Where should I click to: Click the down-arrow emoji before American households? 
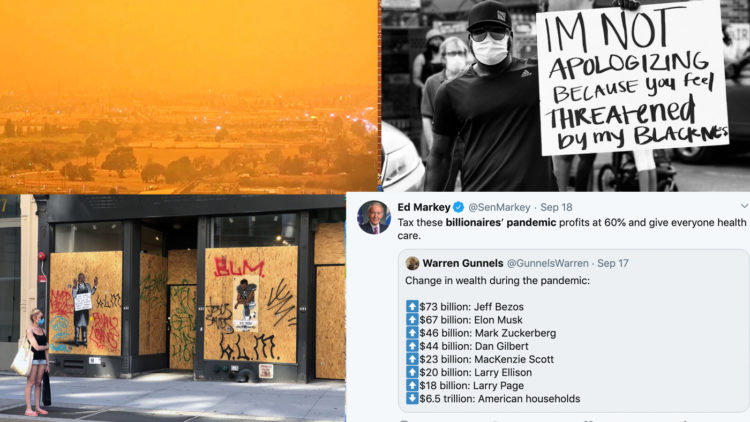click(412, 398)
